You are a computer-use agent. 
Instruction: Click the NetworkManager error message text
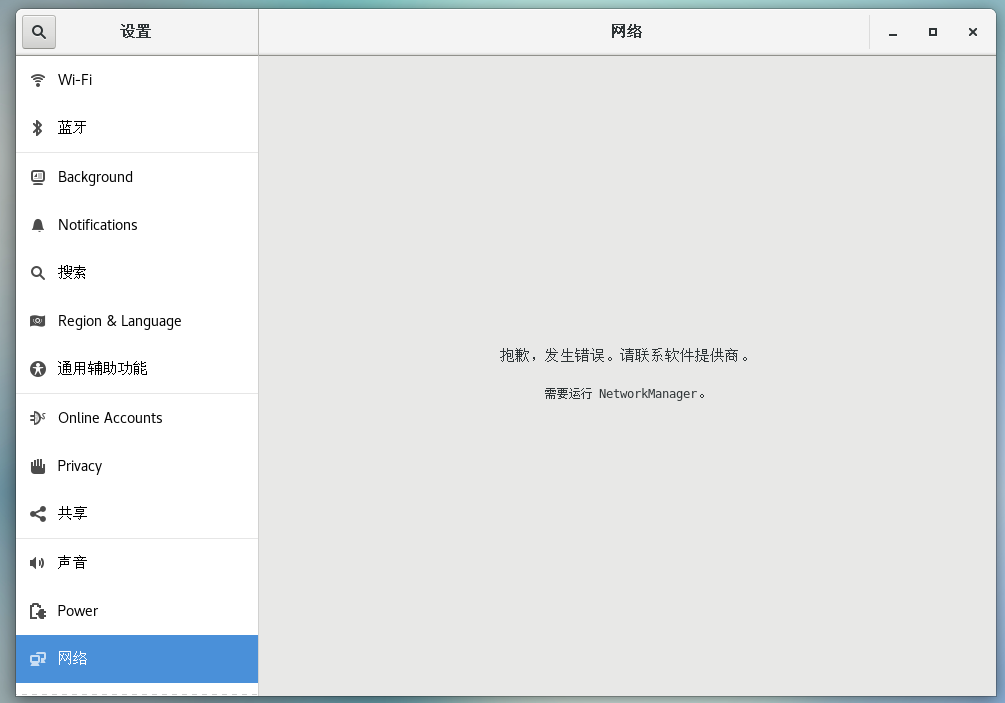(x=625, y=394)
